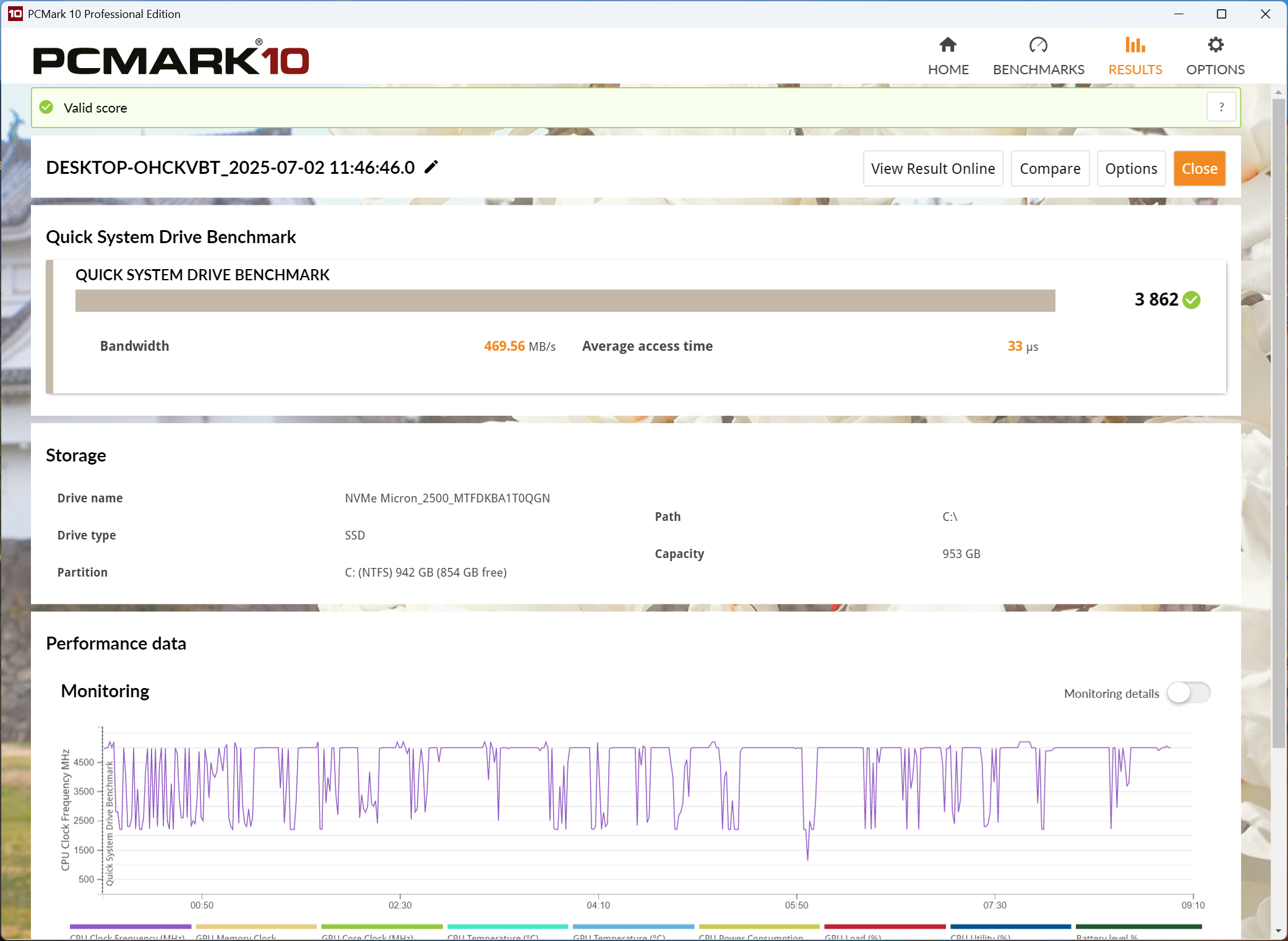Go to the Benchmarks gauge icon
The width and height of the screenshot is (1288, 941).
click(1038, 45)
